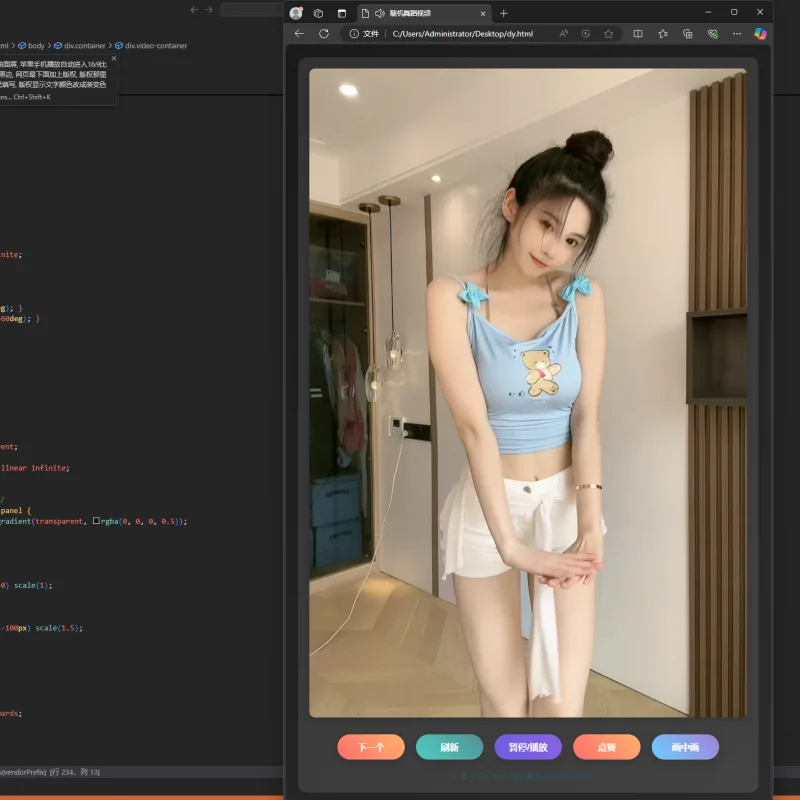Open the tab actions menu icon
800x800 pixels.
[342, 13]
